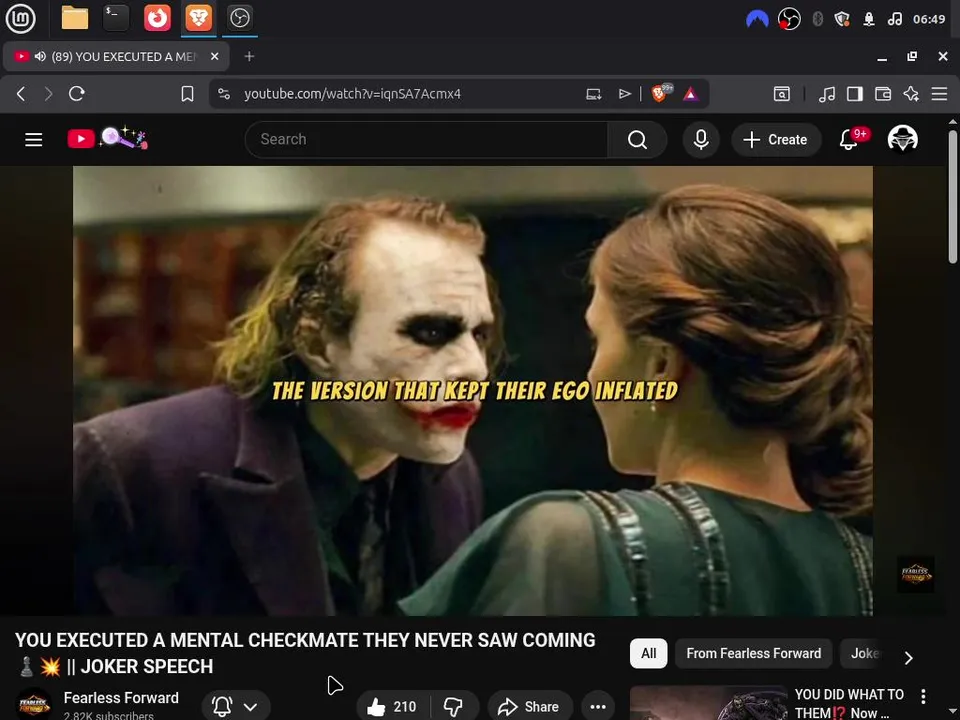
Task: Open the YOU DID WHAT TO THEM video thumbnail
Action: (x=709, y=703)
